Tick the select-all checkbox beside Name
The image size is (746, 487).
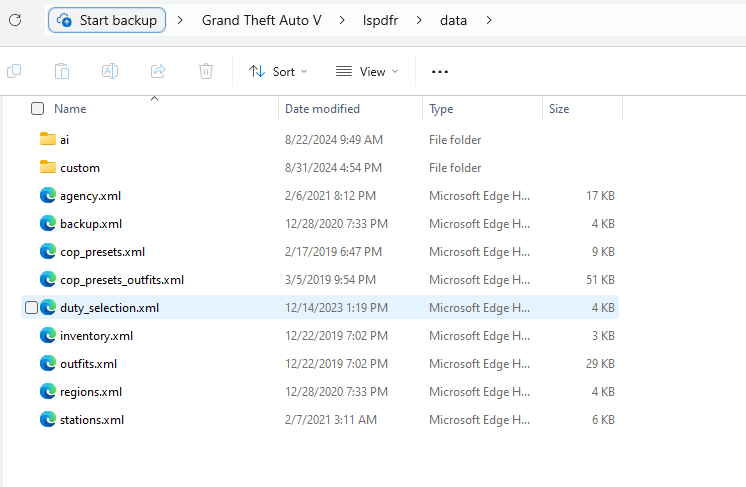38,109
